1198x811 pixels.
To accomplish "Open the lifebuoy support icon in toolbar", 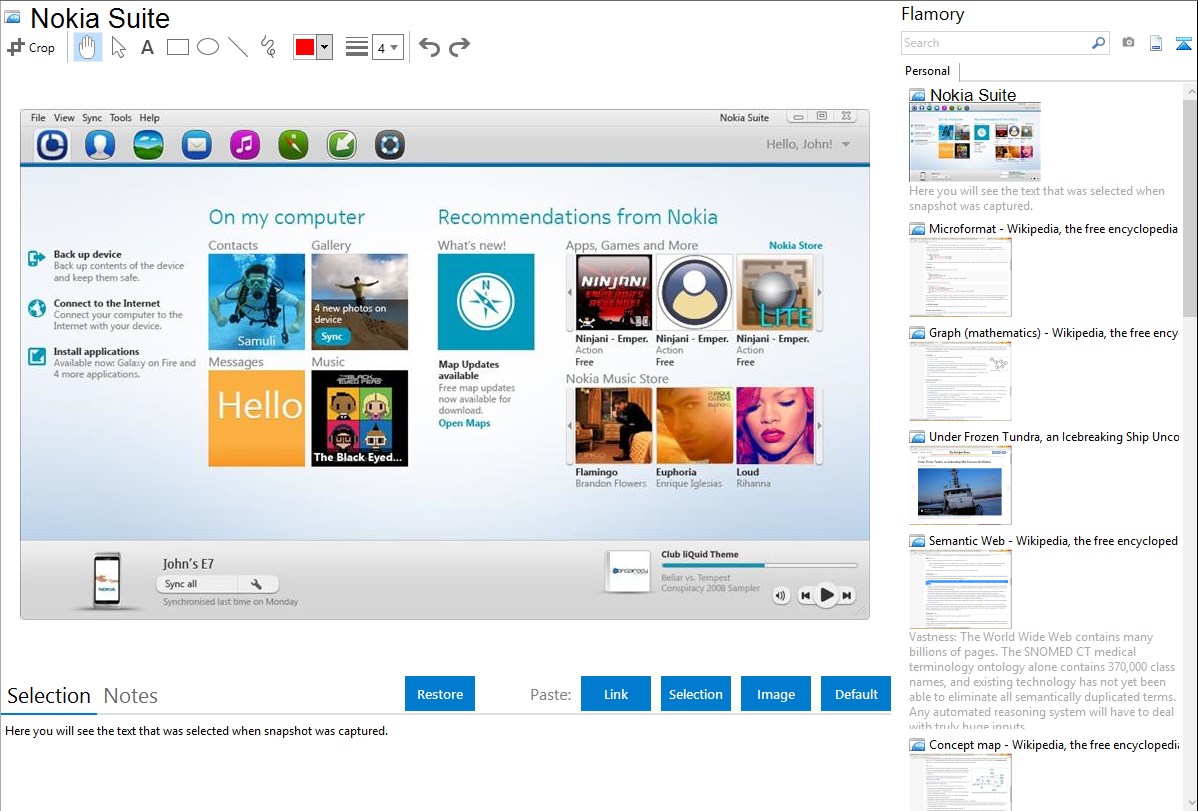I will coord(390,144).
